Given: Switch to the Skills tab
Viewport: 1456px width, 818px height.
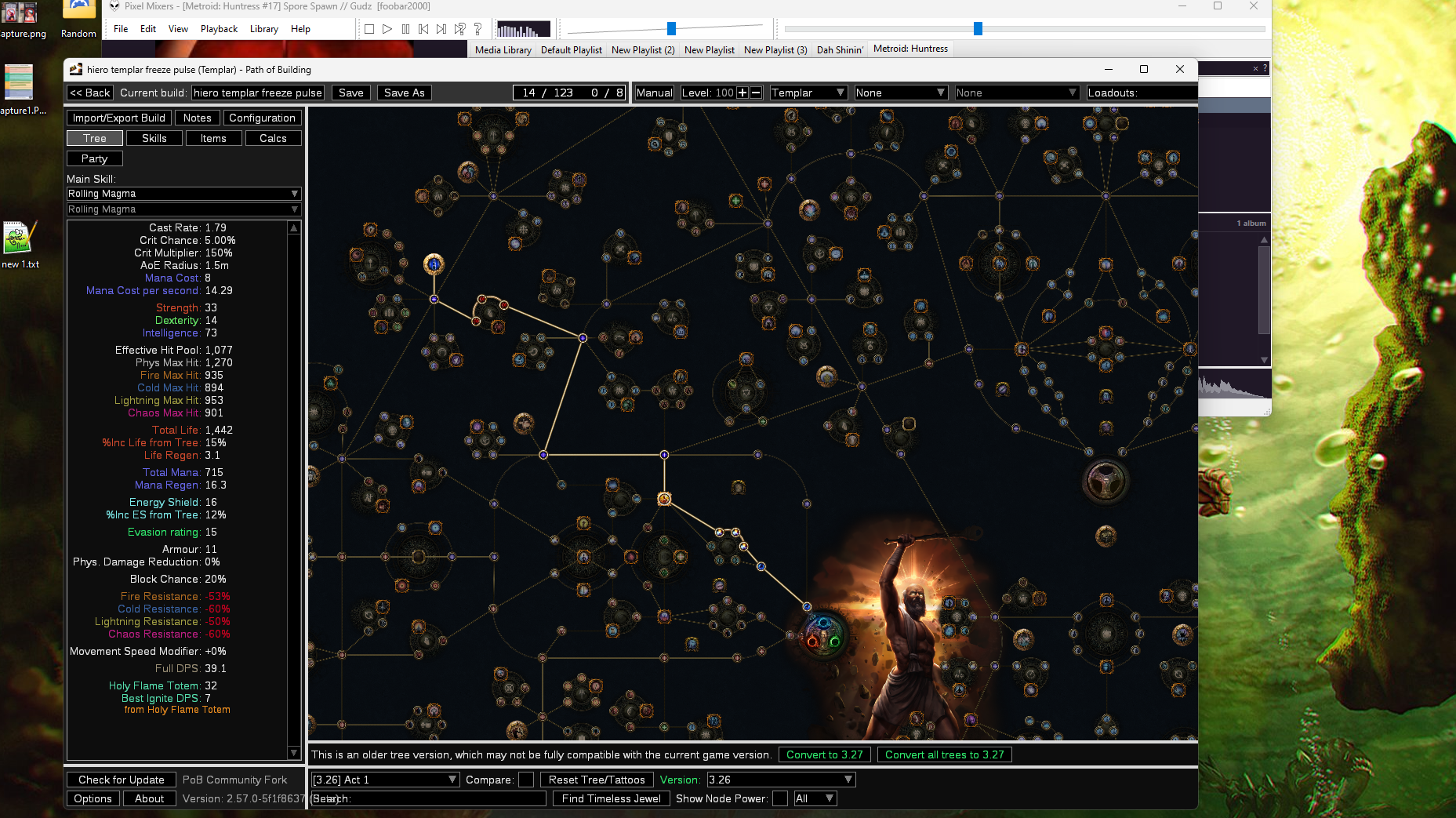Looking at the screenshot, I should (x=154, y=138).
